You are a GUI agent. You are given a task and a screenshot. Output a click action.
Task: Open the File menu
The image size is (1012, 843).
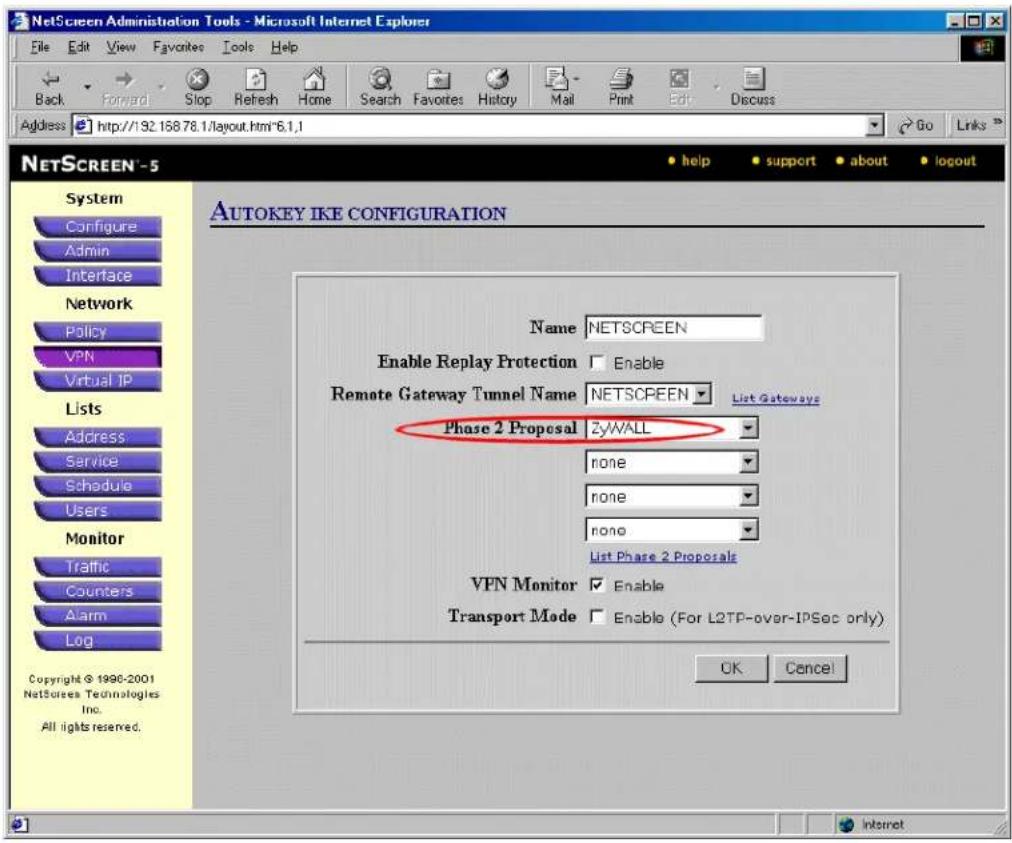[x=39, y=47]
